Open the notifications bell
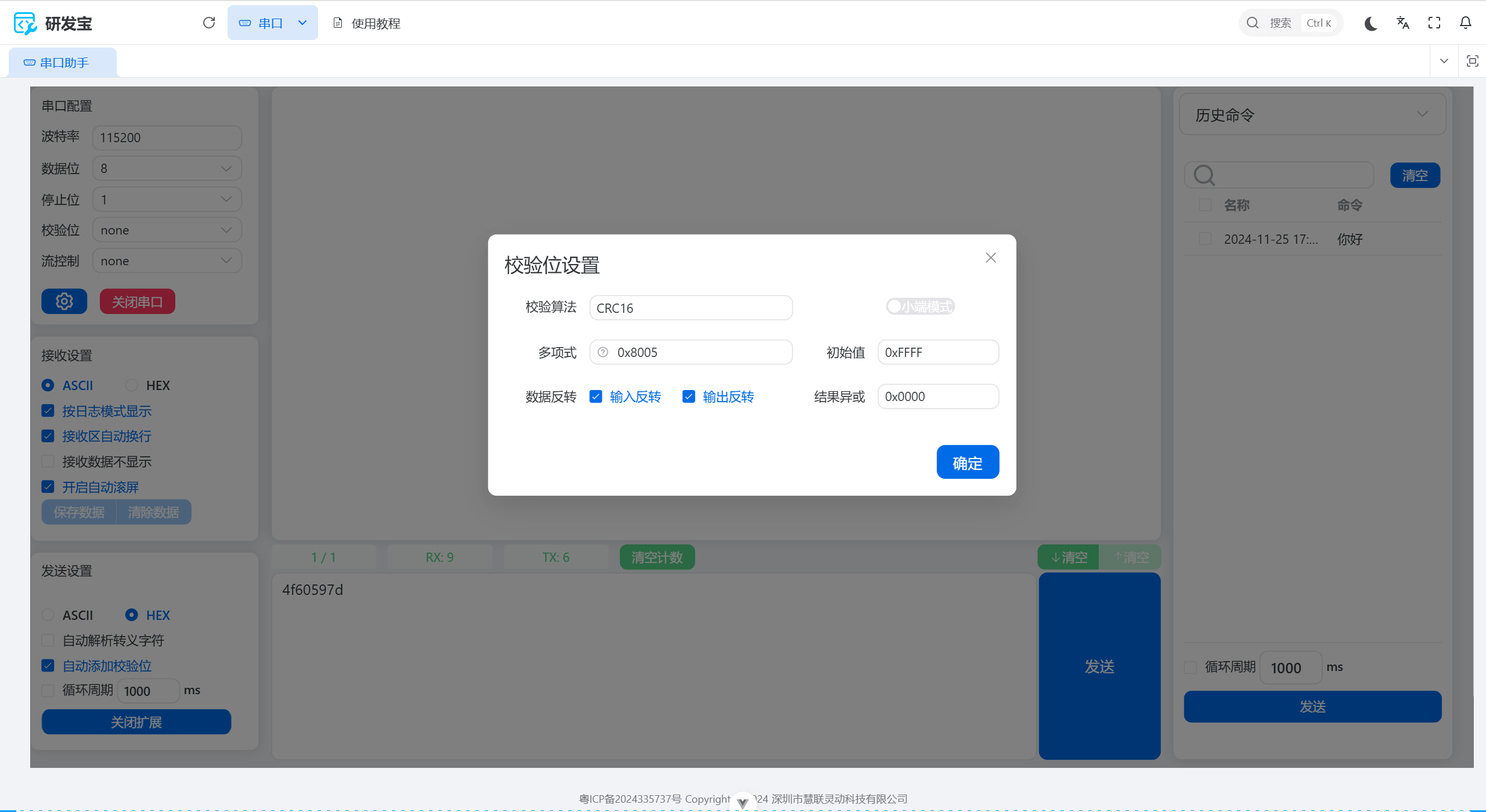1486x812 pixels. [x=1466, y=23]
